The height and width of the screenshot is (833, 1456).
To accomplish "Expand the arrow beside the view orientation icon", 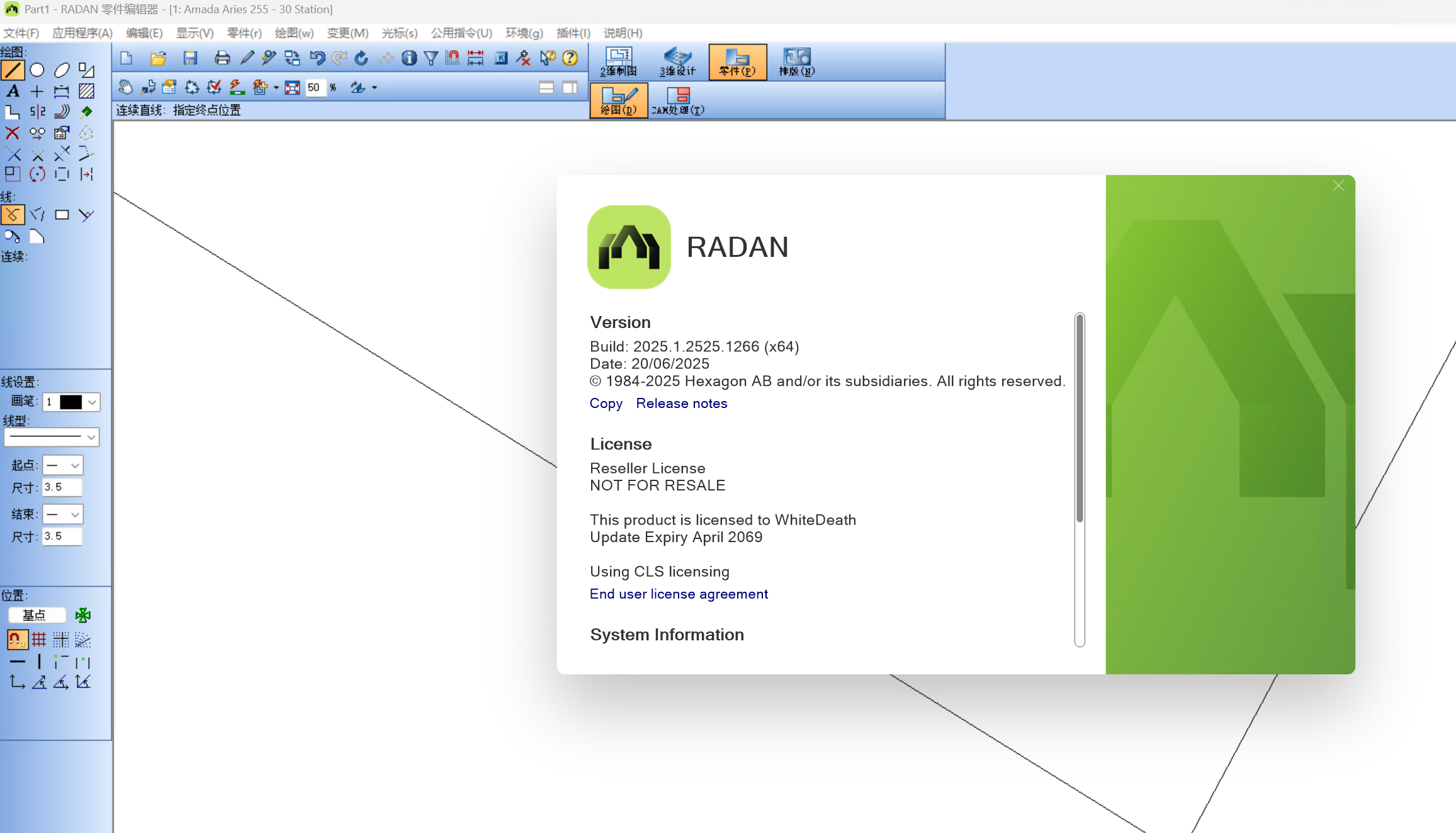I will tap(375, 88).
